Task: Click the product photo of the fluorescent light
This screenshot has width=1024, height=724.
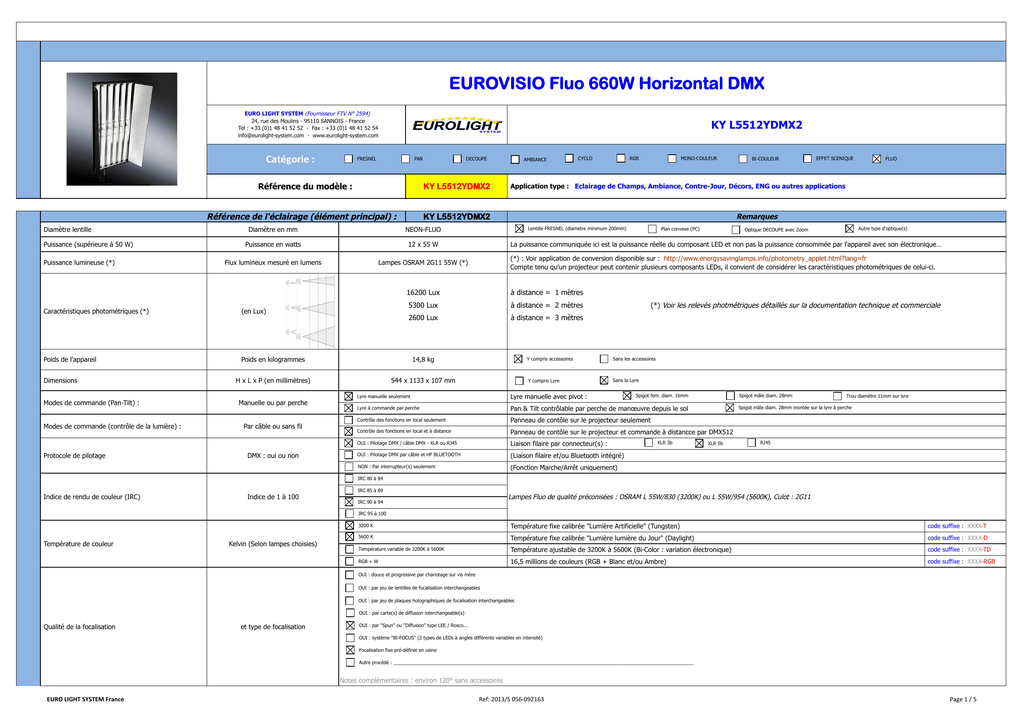Action: click(x=121, y=129)
